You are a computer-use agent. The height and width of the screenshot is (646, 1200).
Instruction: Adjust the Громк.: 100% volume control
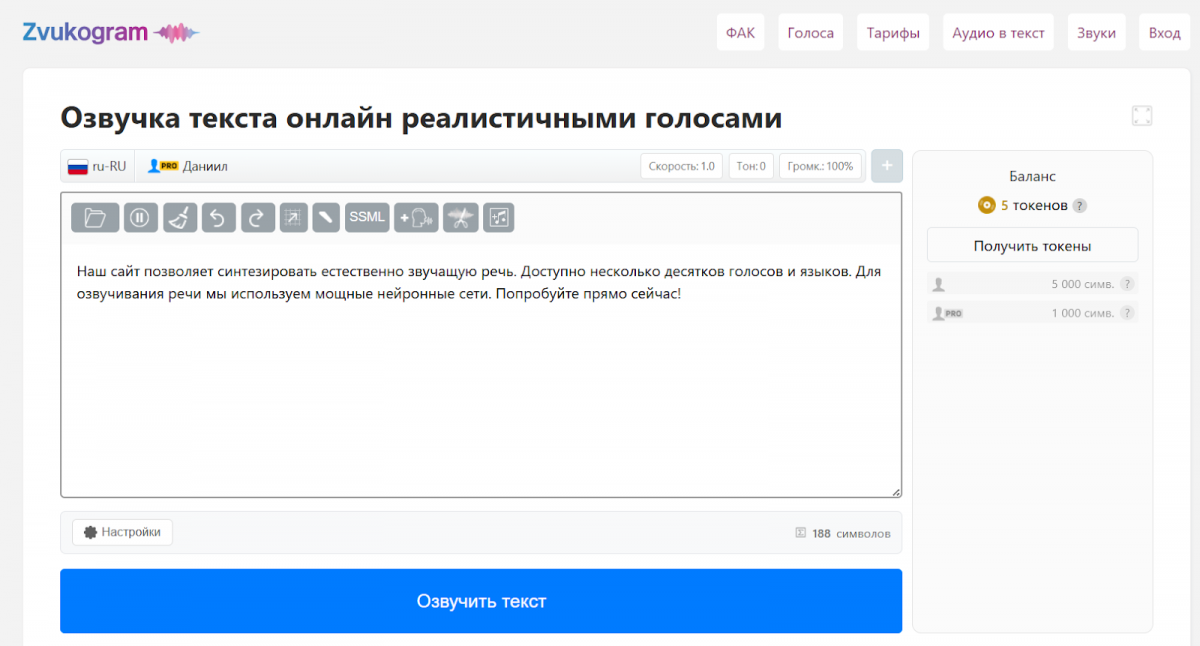(x=820, y=166)
